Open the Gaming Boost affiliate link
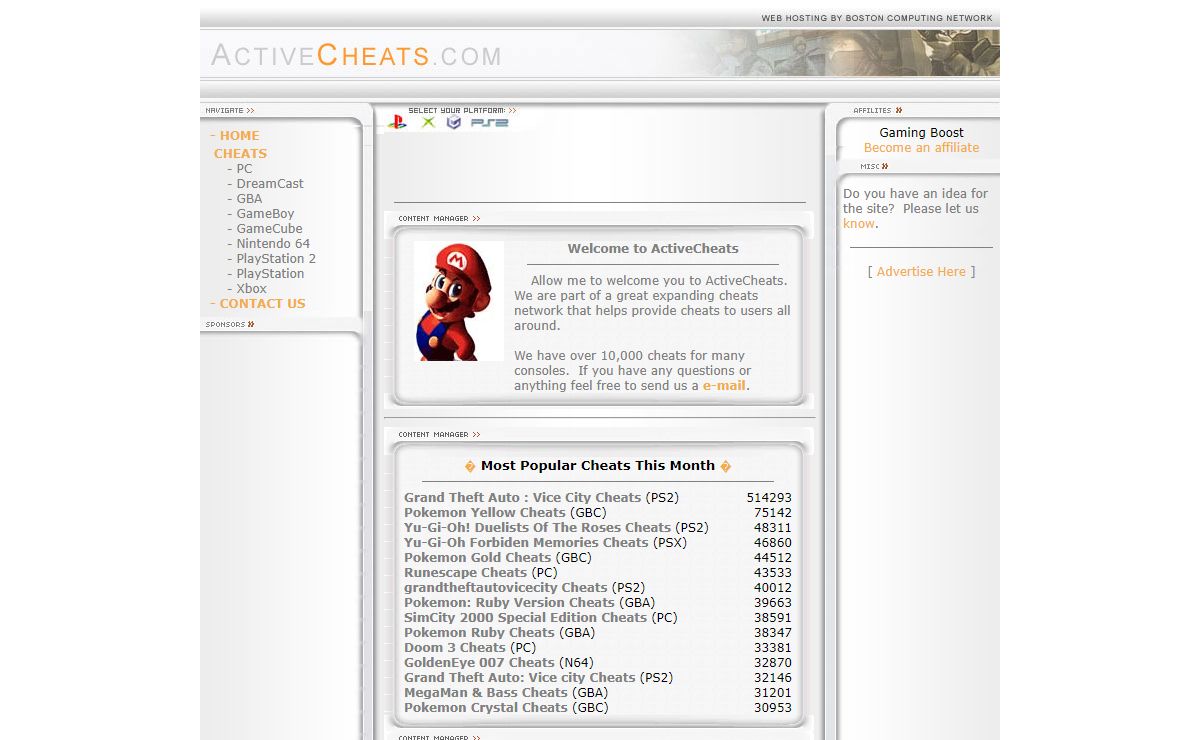The height and width of the screenshot is (740, 1200). click(921, 132)
